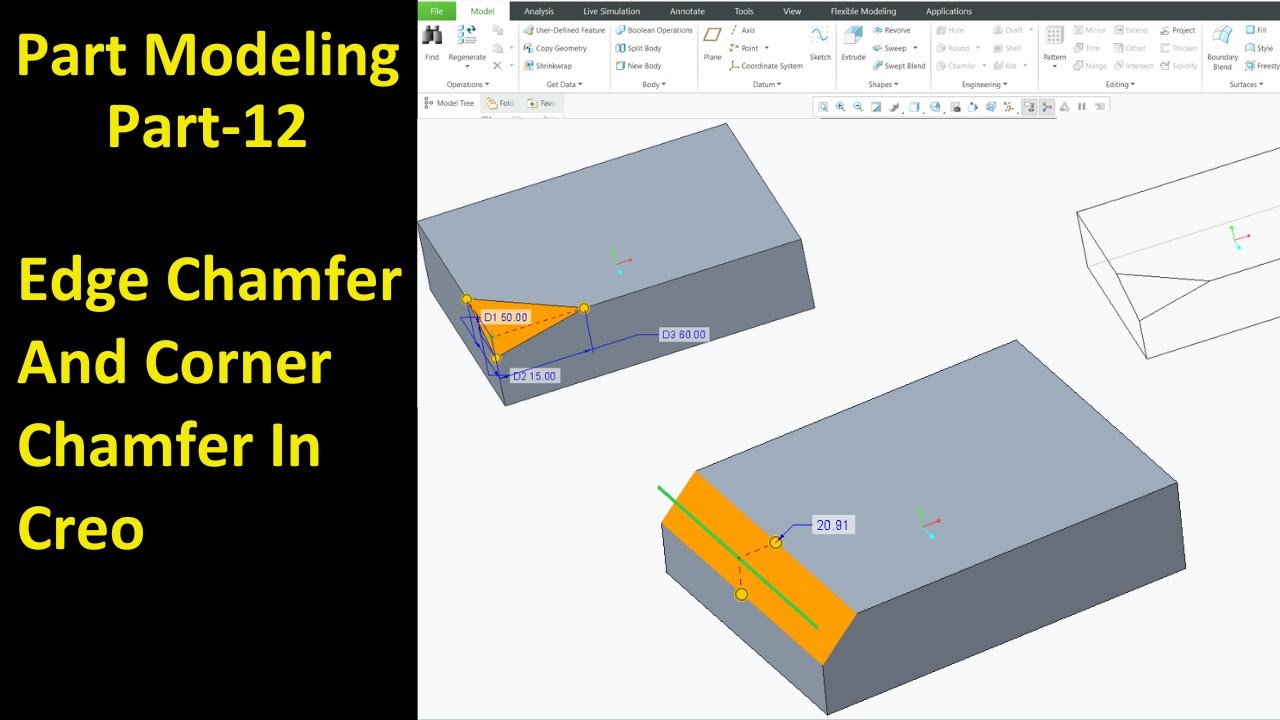Image resolution: width=1280 pixels, height=720 pixels.
Task: Click the Repaint icon in graphics toolbar
Action: tap(876, 106)
